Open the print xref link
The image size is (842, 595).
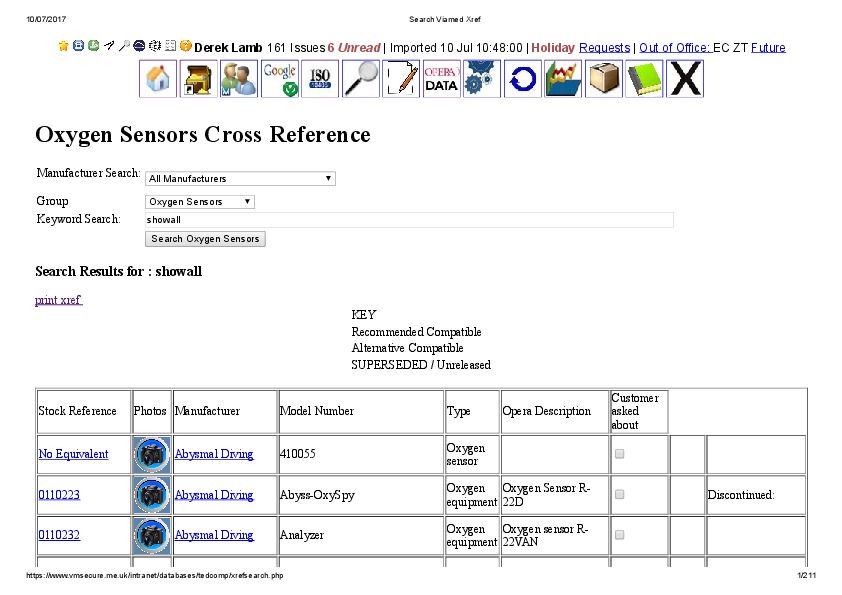pyautogui.click(x=58, y=300)
